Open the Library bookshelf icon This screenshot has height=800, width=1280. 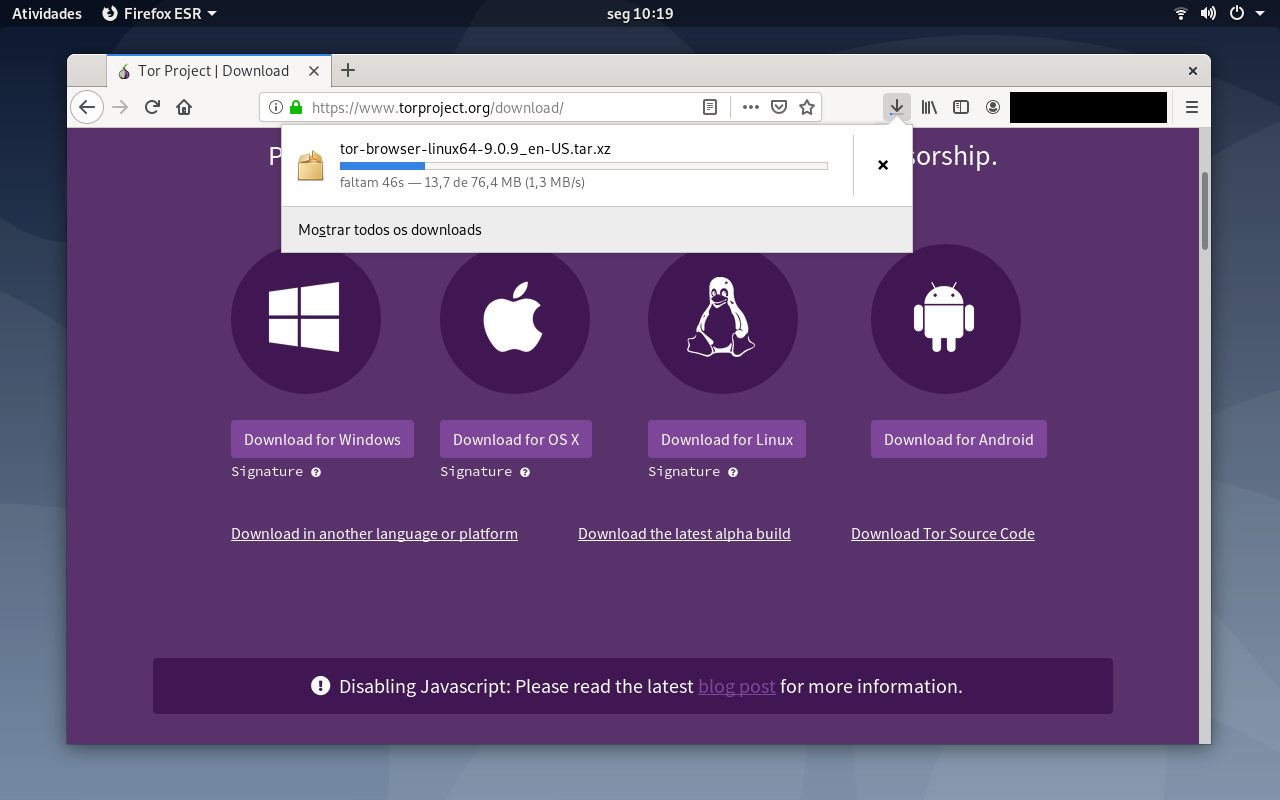tap(929, 107)
